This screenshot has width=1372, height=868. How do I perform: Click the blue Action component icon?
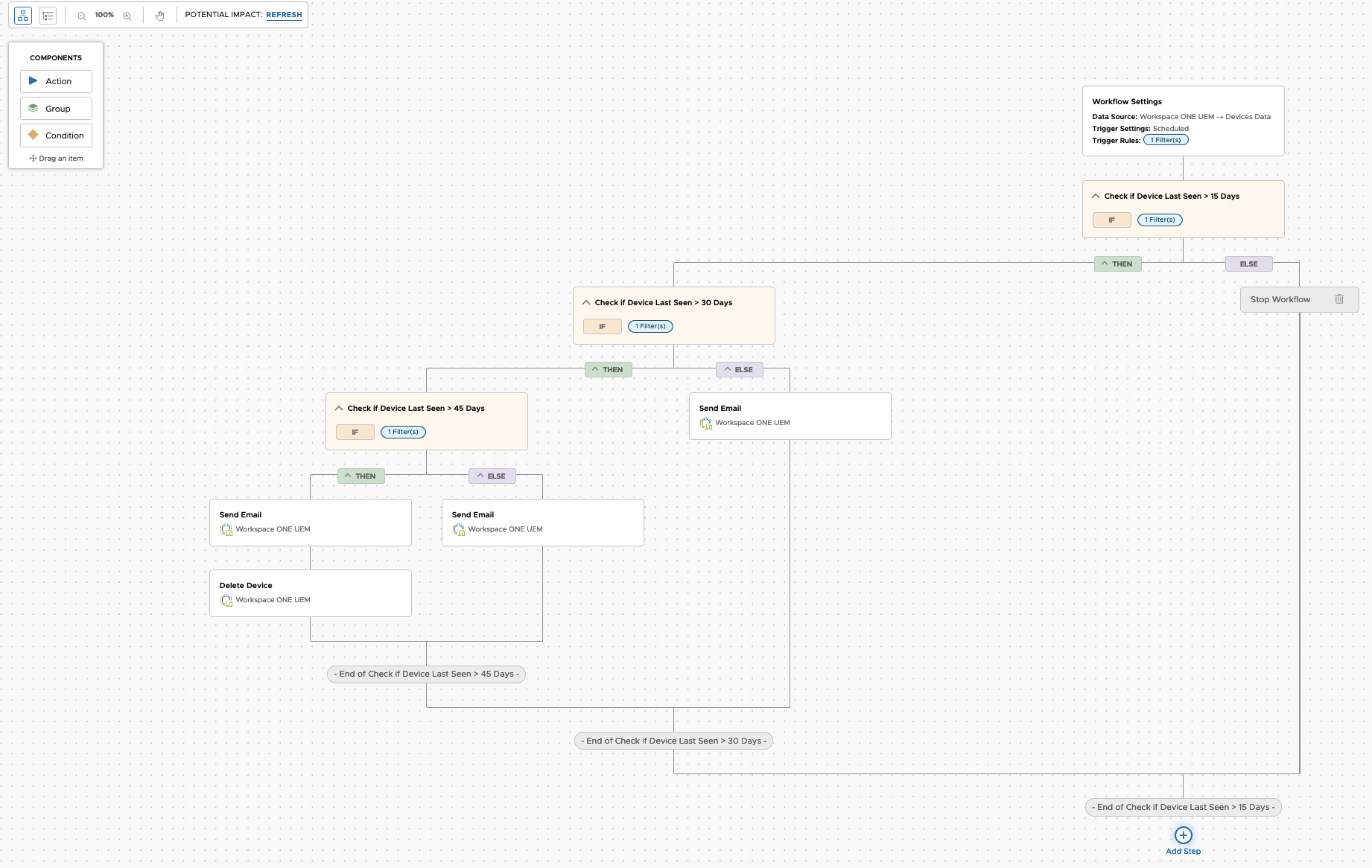33,80
